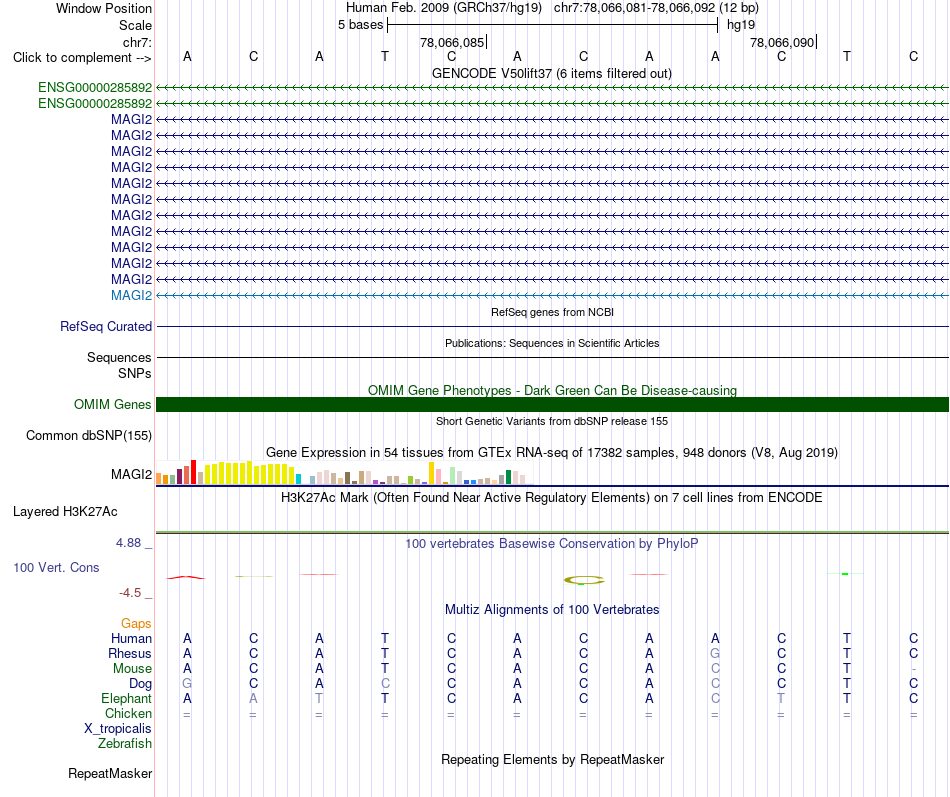Click the cyan bar in GTEx expression chart
The image size is (950, 797).
pos(298,479)
